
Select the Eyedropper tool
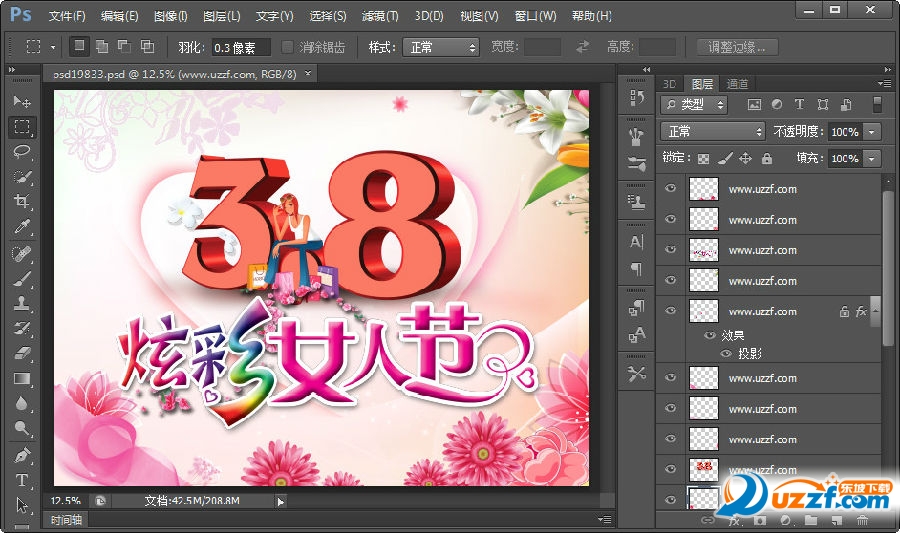pos(22,228)
